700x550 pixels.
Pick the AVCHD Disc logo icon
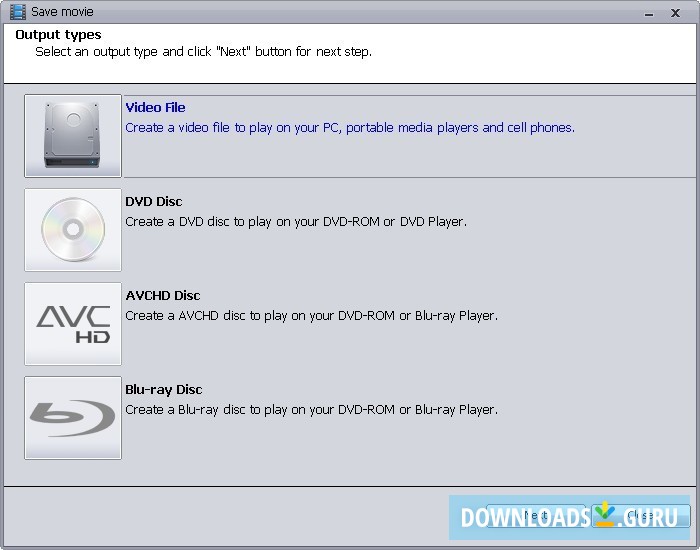pos(73,324)
